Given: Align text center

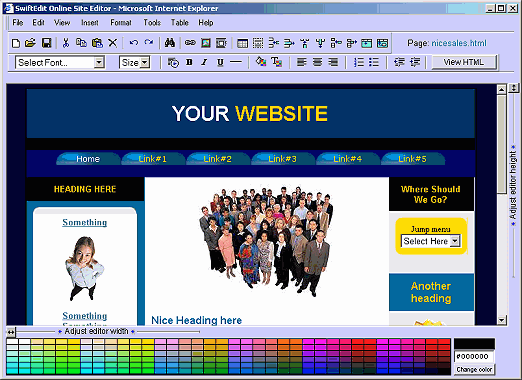Looking at the screenshot, I should (x=317, y=62).
